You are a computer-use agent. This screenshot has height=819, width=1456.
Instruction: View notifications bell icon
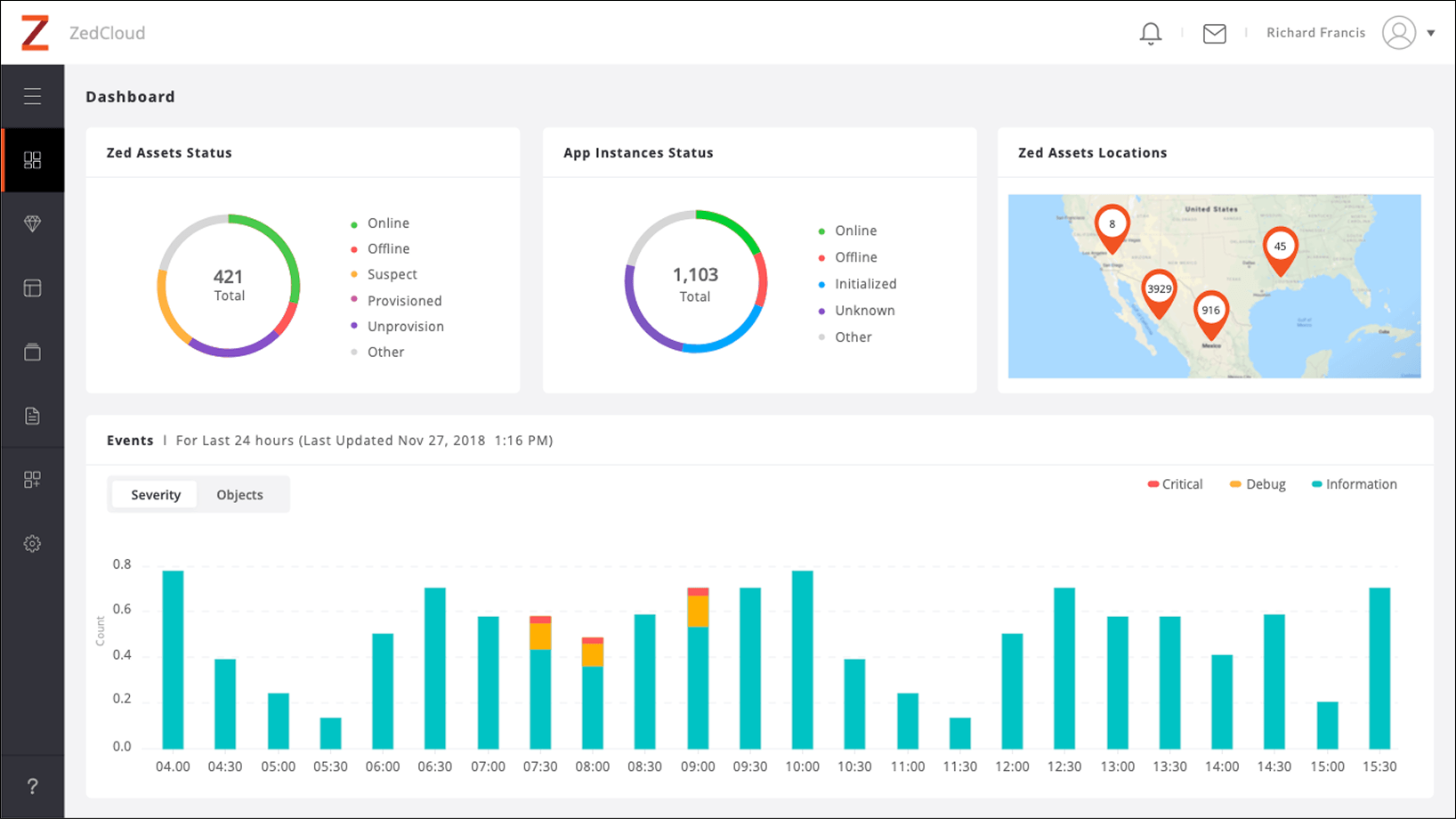tap(1150, 34)
